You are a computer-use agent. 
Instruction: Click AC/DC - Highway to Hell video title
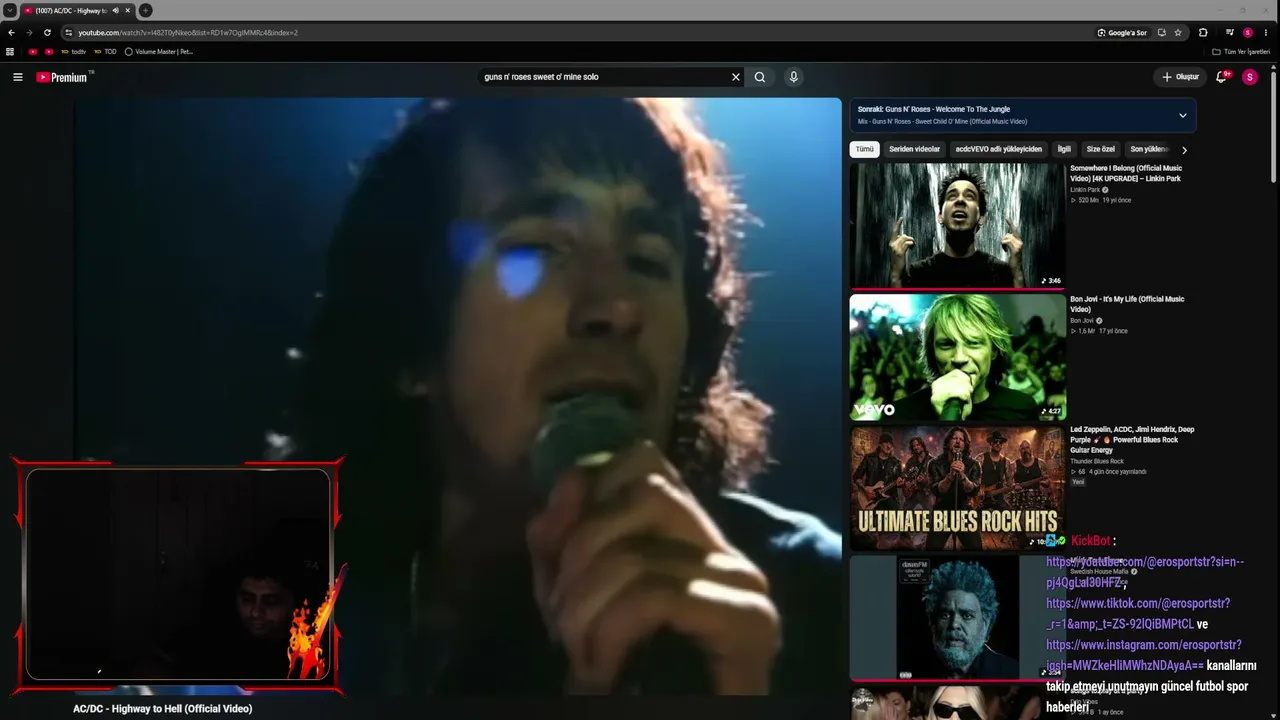[162, 708]
